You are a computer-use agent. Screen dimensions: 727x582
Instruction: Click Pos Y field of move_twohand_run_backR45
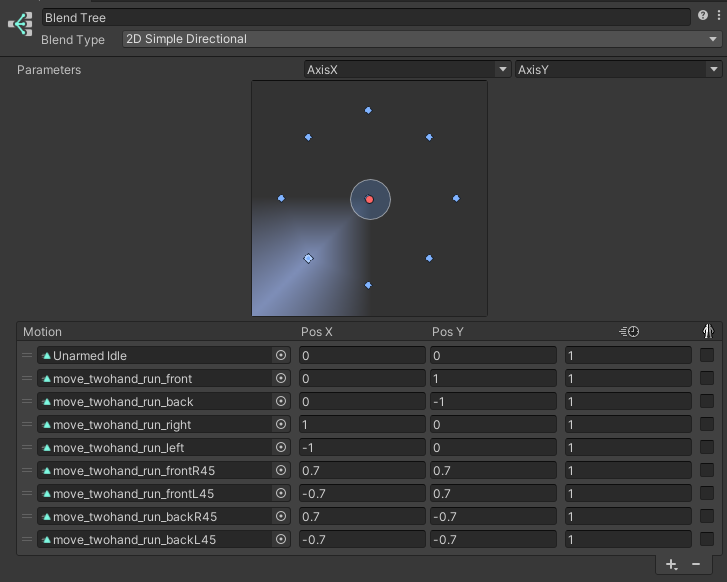[x=493, y=516]
